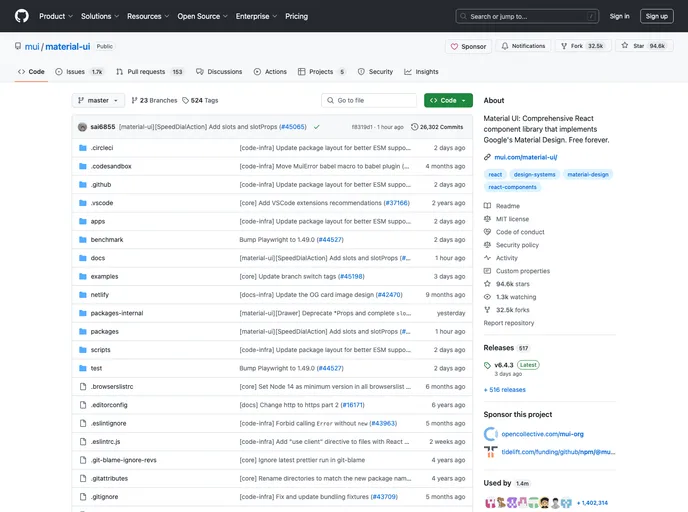Select the design-systems topic tag
The width and height of the screenshot is (688, 512).
click(x=534, y=175)
